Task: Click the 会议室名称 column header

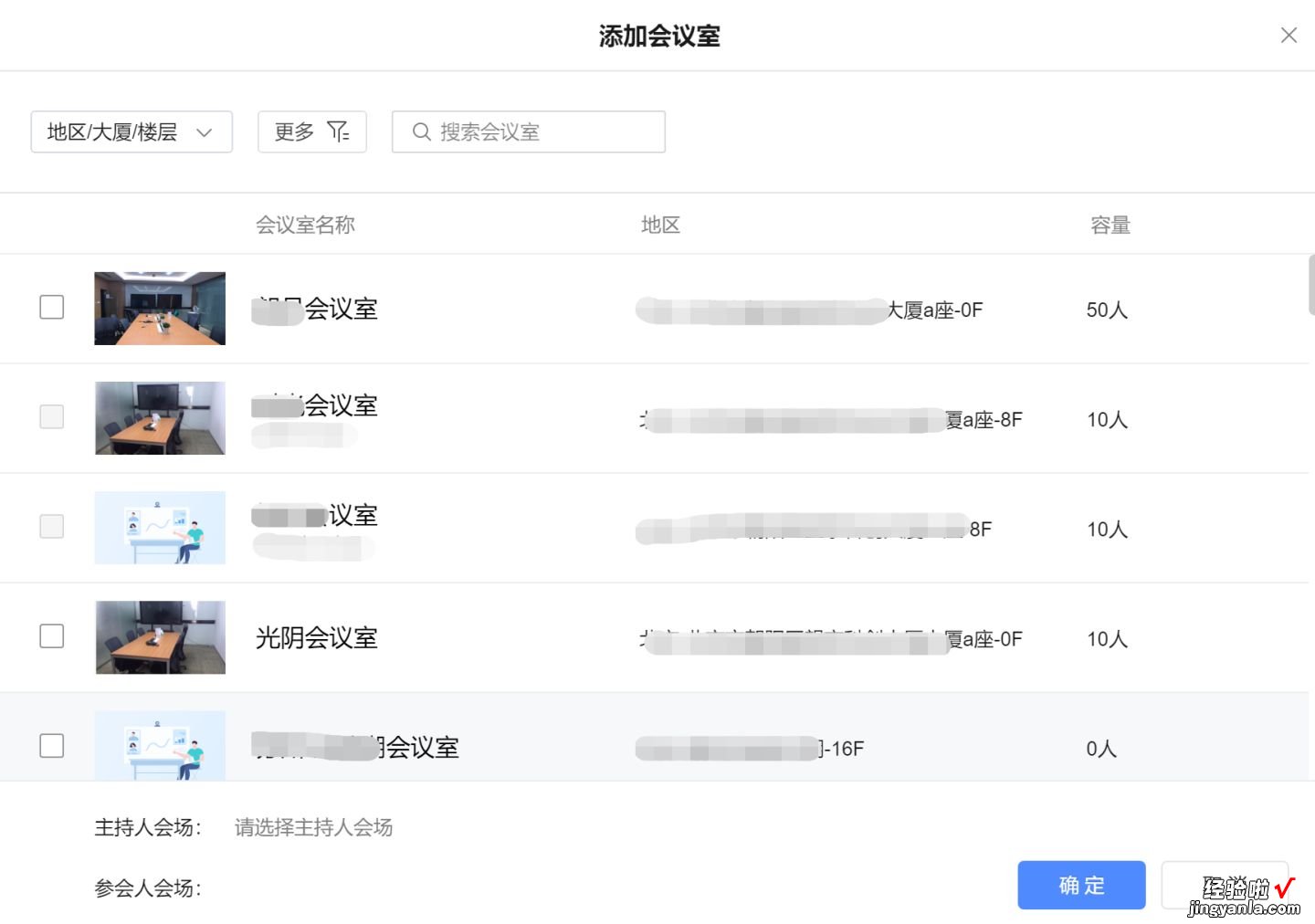Action: coord(305,225)
